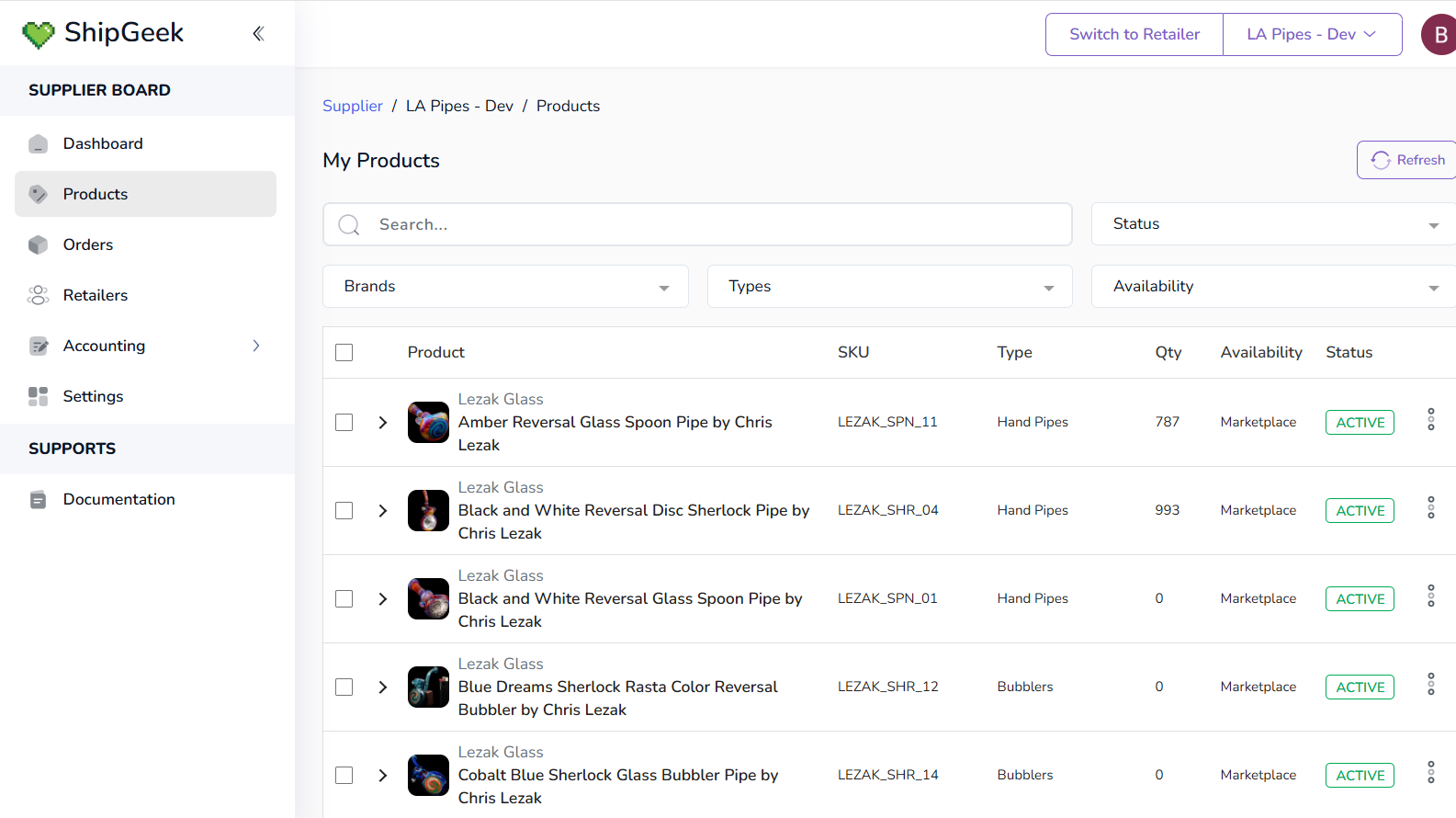Check the LEZAK_SPN_01 product row

(344, 599)
